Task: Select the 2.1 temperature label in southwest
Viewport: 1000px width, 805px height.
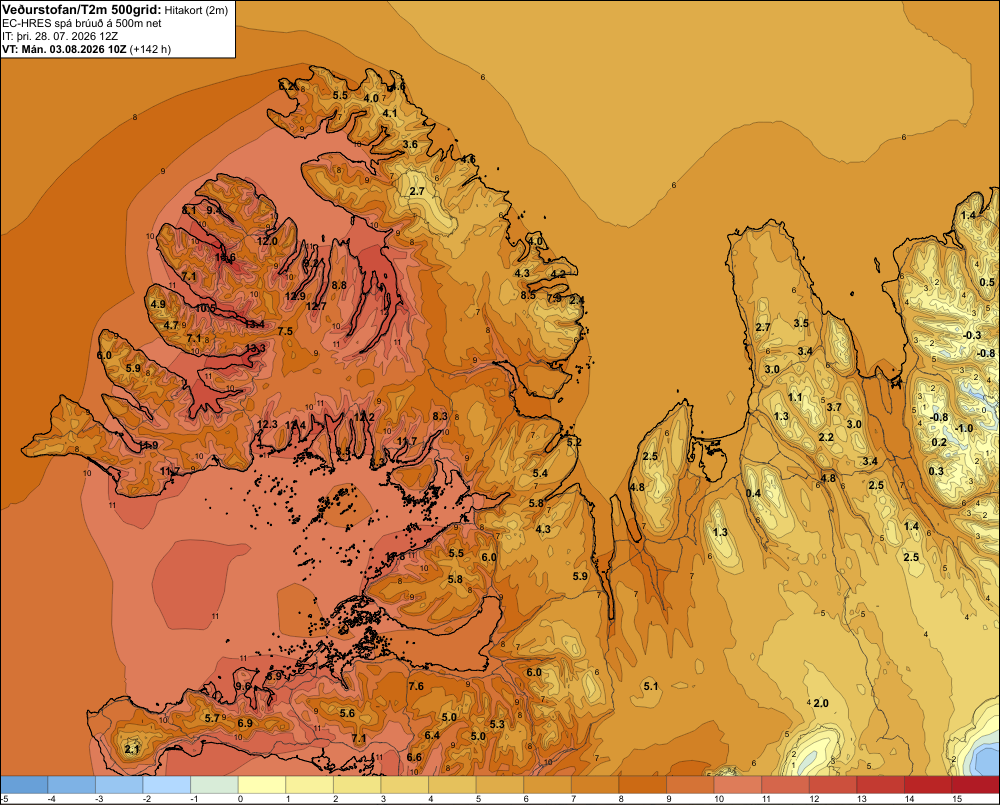Action: click(131, 749)
